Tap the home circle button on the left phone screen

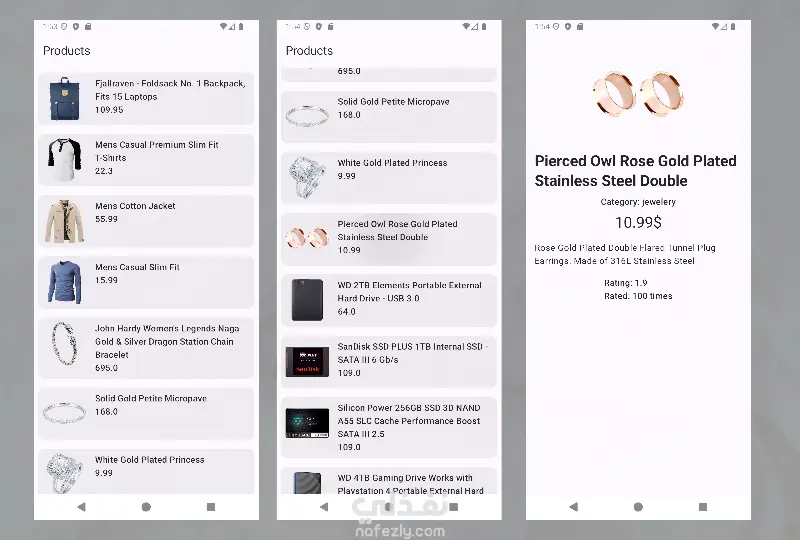point(146,507)
